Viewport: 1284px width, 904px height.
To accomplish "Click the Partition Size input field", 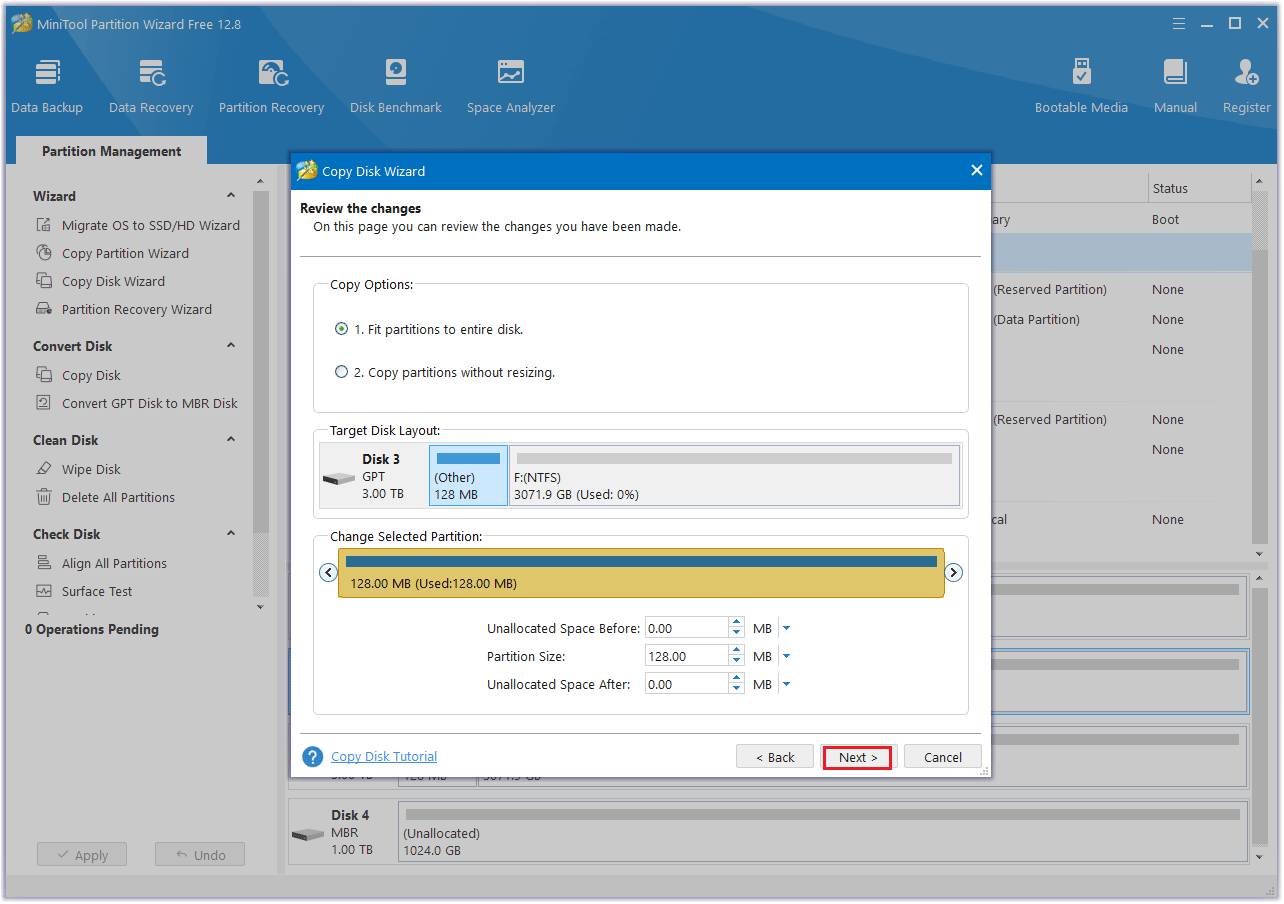I will [x=687, y=656].
